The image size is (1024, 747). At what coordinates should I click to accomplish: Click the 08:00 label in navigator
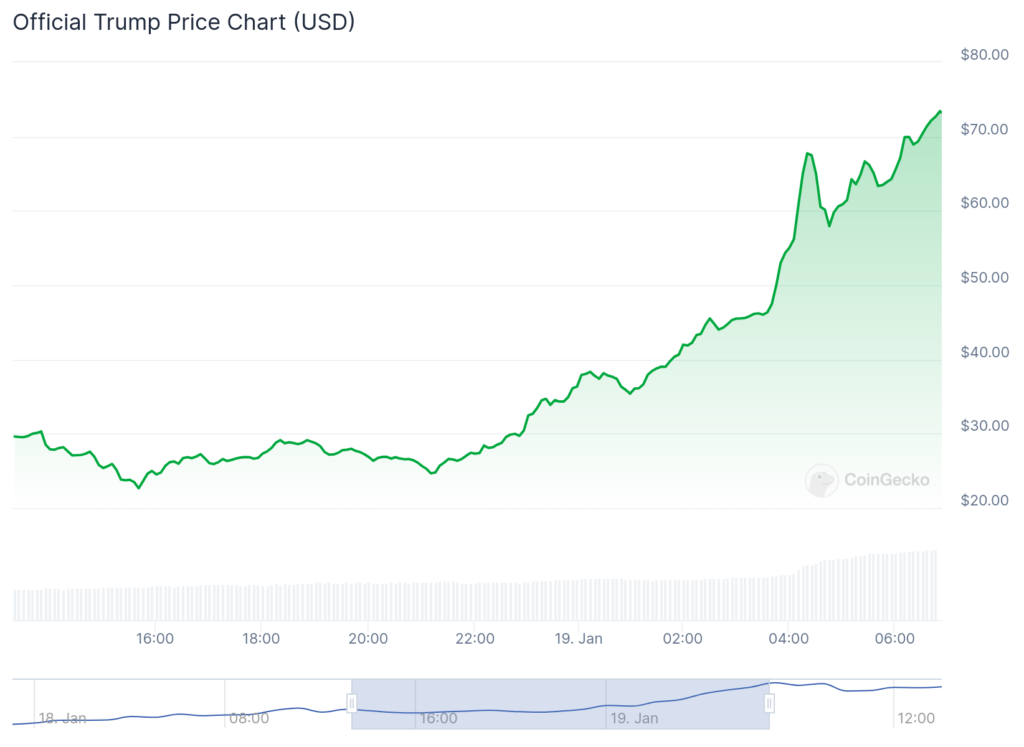(x=248, y=718)
